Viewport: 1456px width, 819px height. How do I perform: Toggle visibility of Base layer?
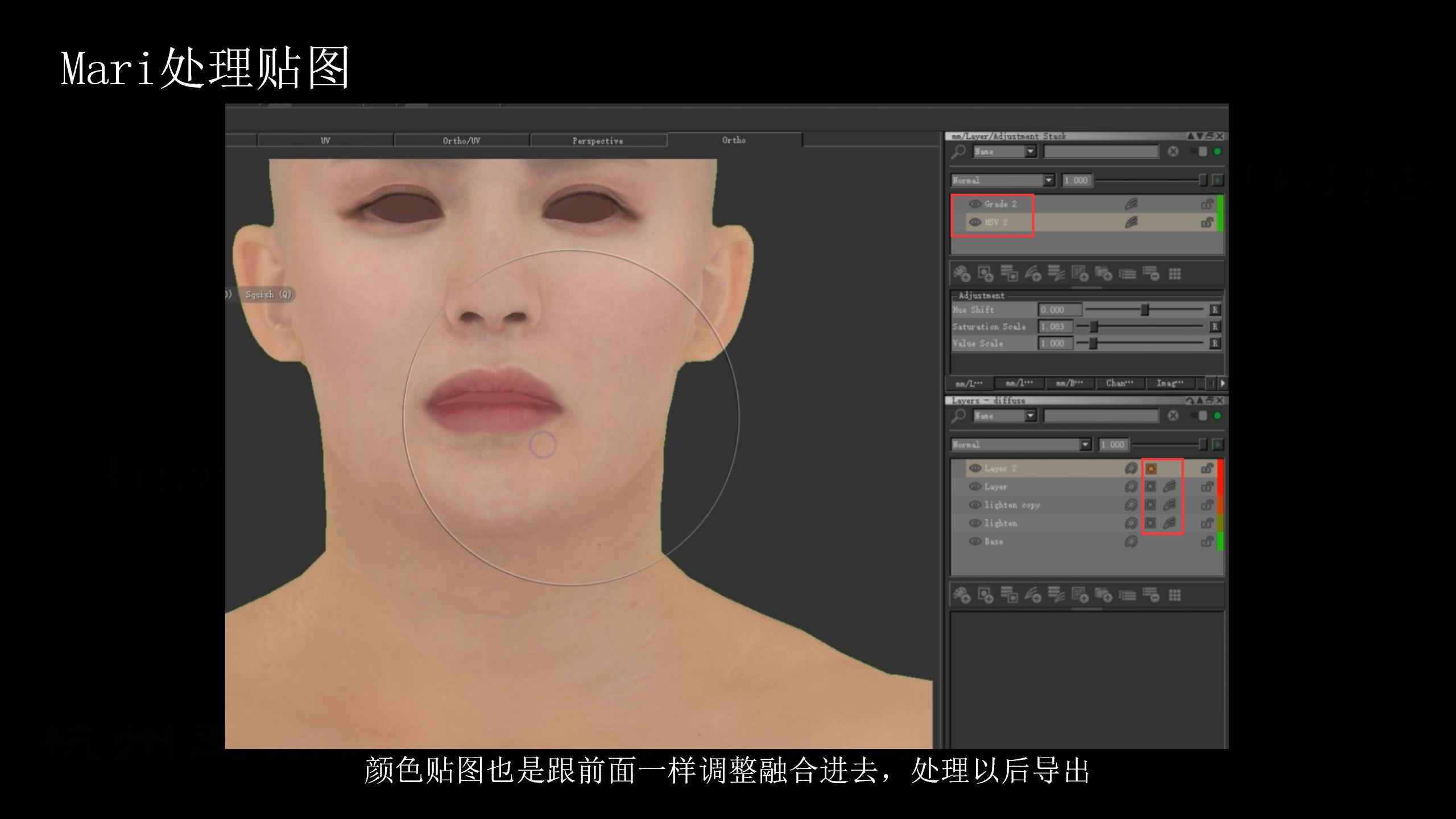pyautogui.click(x=975, y=541)
